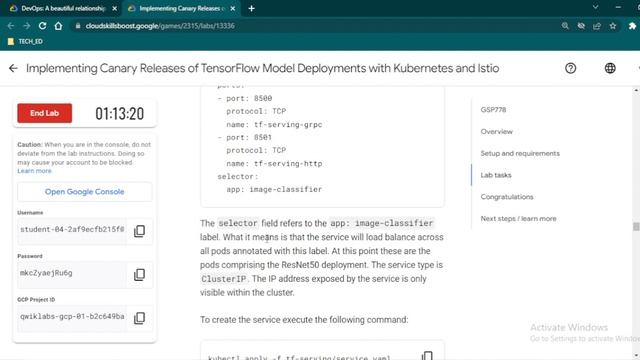
Task: Select the username student-04-2af9ecfb215f text
Action: (x=72, y=229)
